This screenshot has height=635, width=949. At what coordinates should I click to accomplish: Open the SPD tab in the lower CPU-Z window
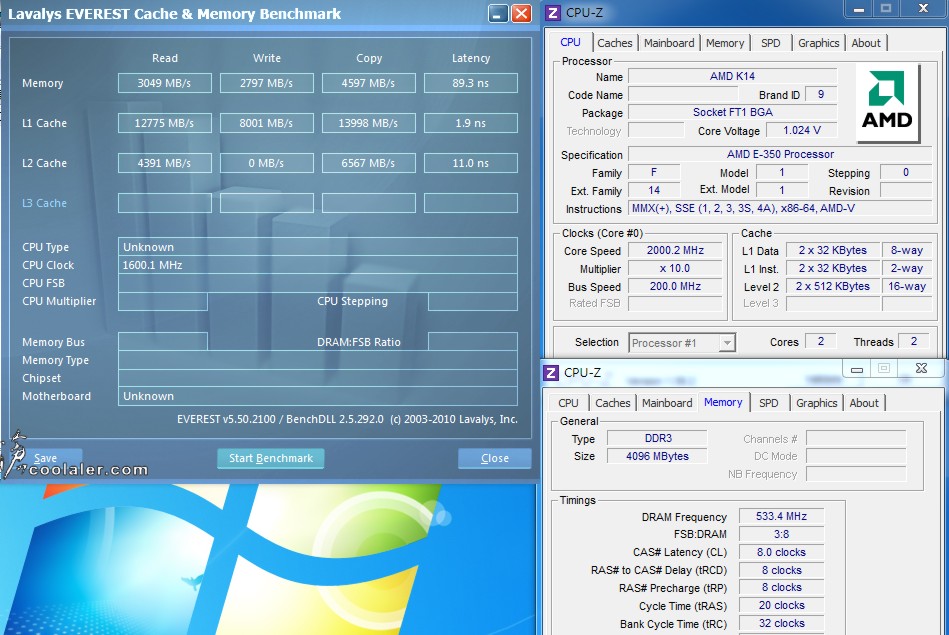click(769, 403)
